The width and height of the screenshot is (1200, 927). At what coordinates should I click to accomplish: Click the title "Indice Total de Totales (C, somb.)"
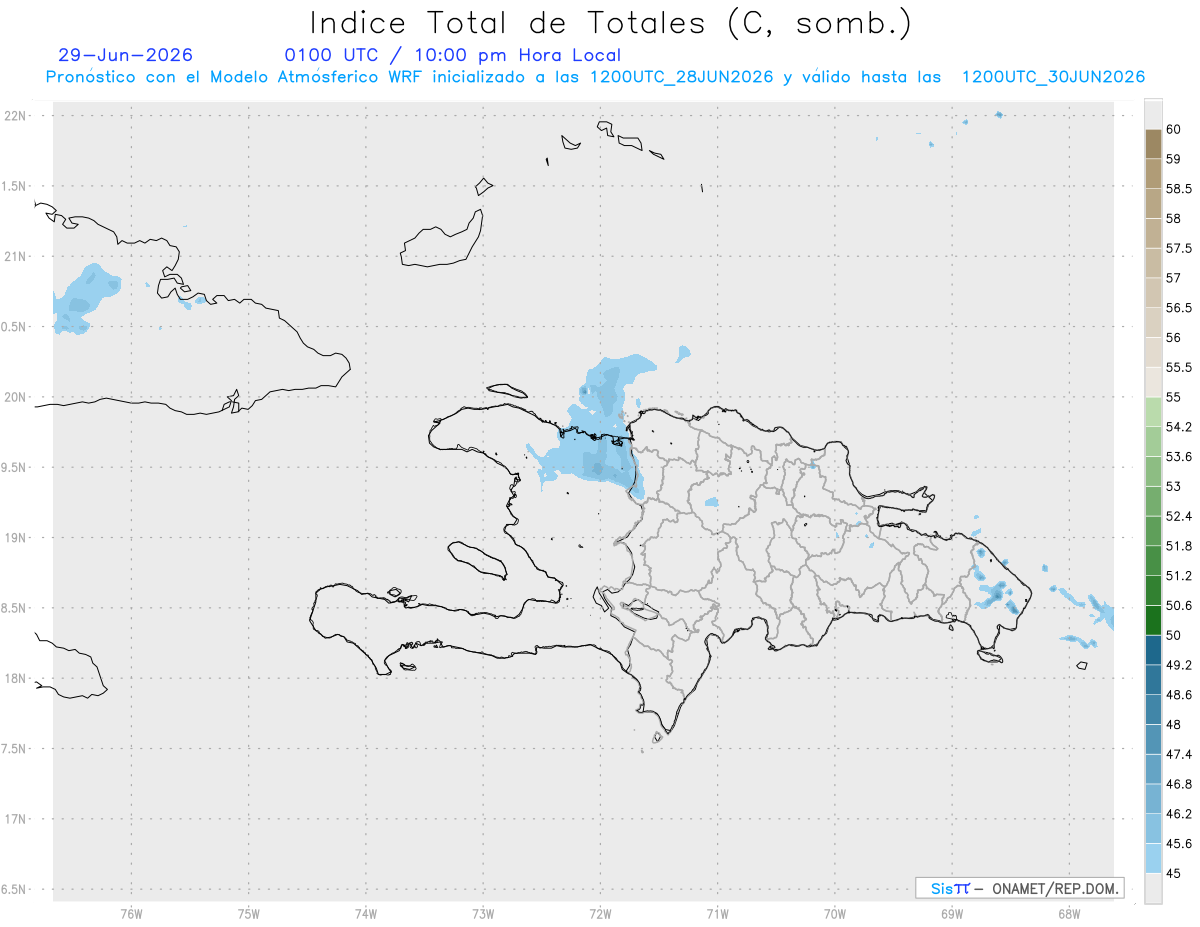(x=611, y=23)
